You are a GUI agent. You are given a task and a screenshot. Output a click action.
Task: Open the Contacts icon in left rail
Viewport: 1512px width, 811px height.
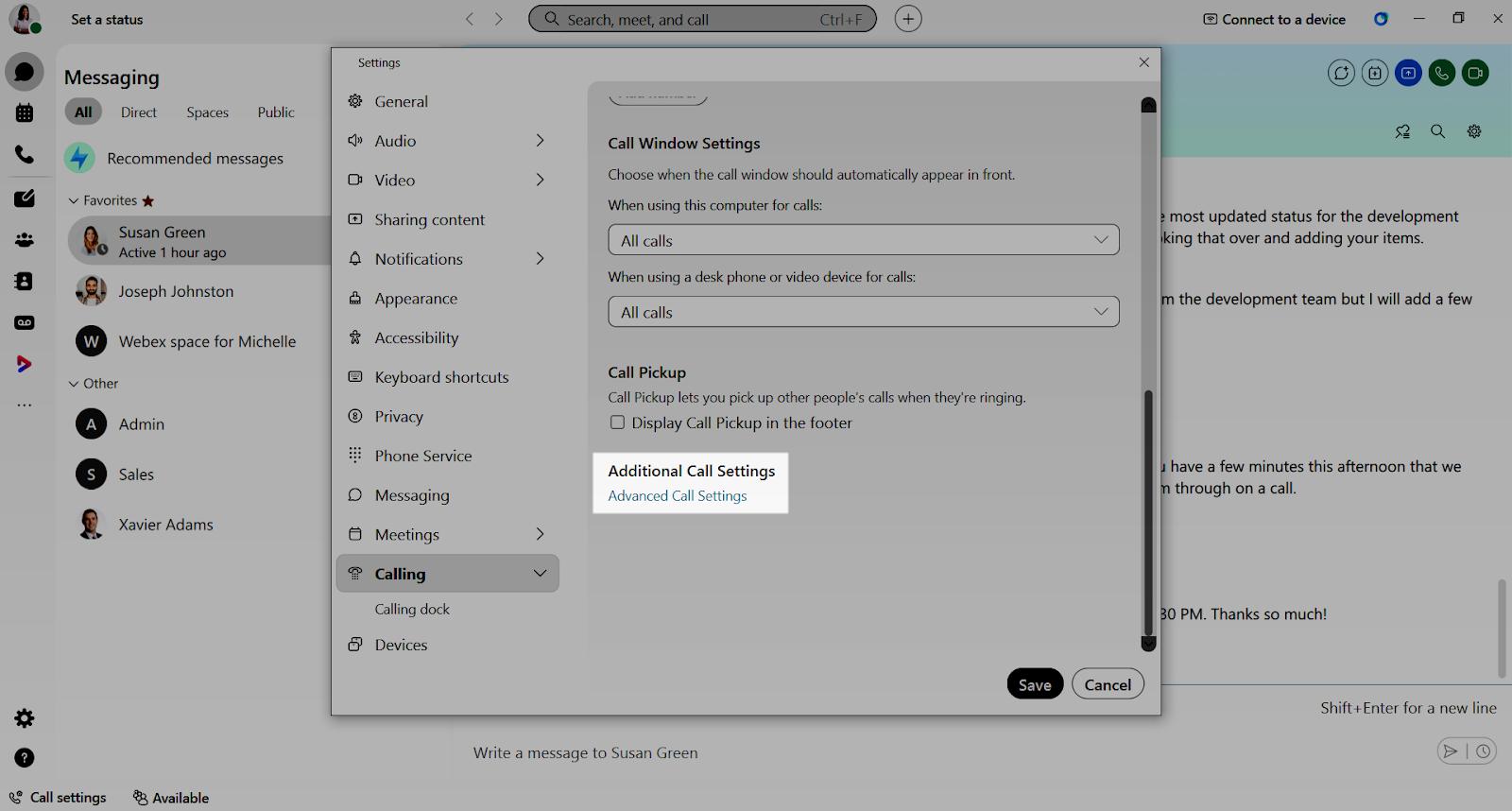25,282
